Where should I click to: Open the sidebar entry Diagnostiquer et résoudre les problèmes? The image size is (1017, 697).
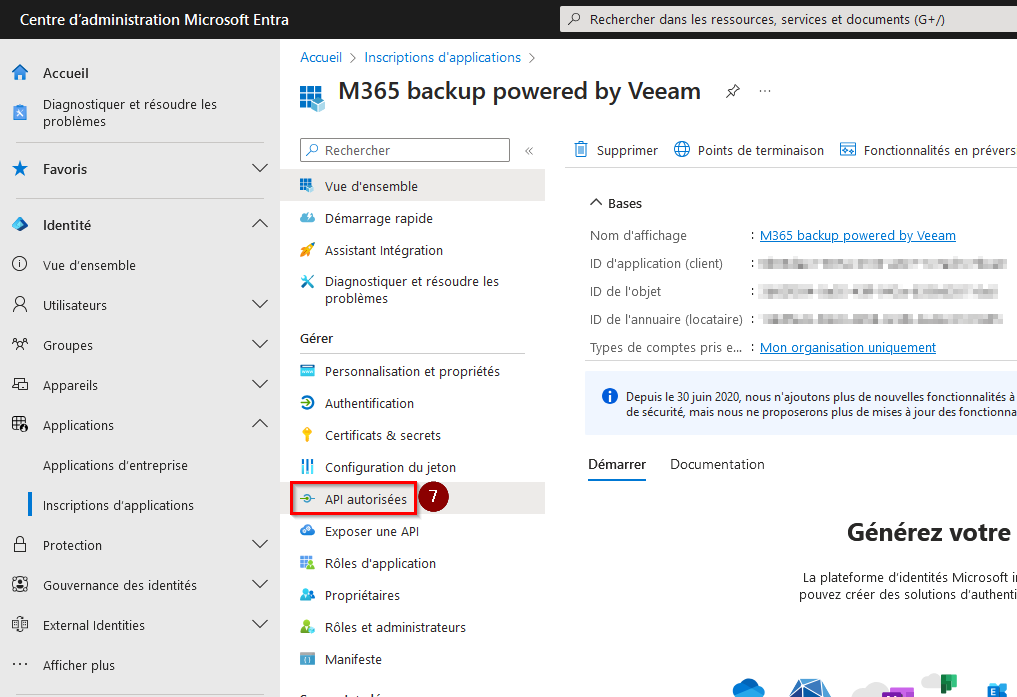point(130,113)
